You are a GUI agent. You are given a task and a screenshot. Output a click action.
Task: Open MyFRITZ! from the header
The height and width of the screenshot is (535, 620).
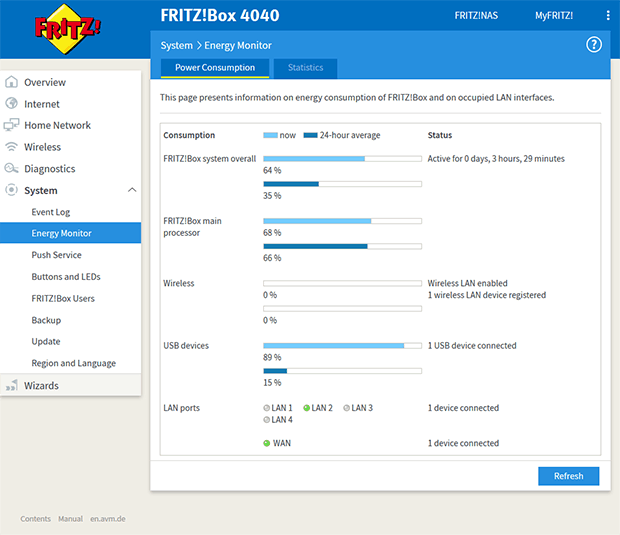[554, 15]
